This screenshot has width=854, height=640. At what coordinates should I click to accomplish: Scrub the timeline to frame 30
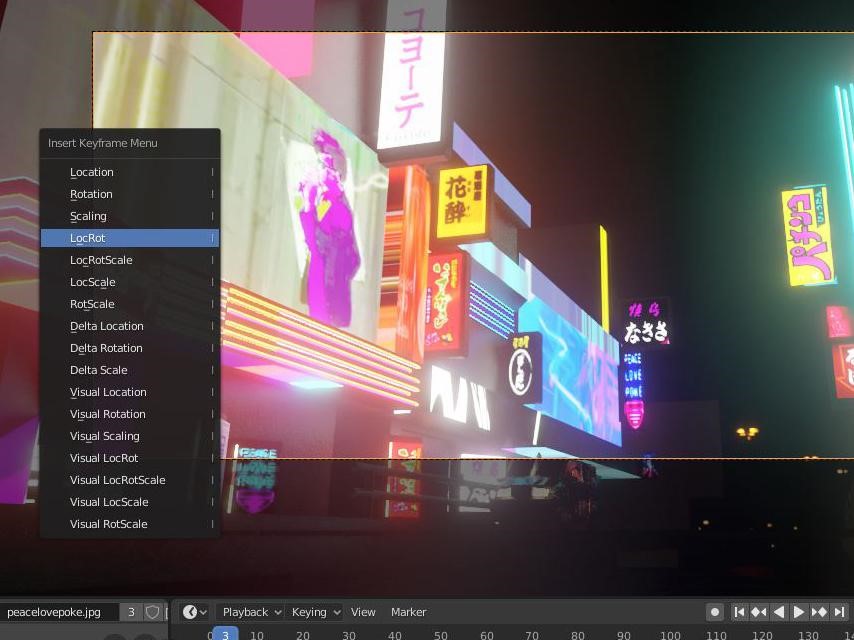(347, 635)
